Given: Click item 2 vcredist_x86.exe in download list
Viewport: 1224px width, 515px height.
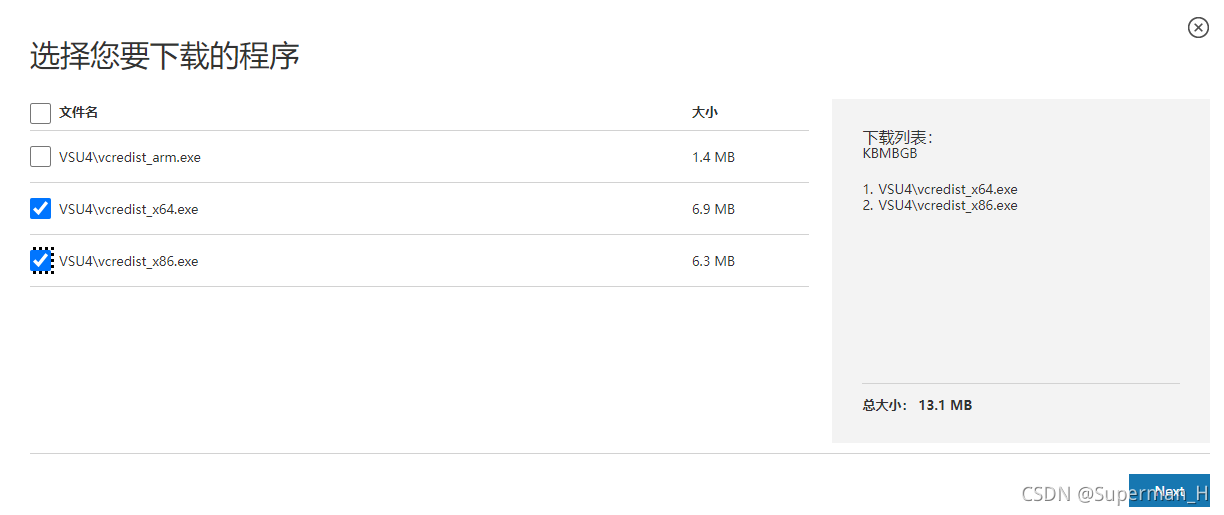Looking at the screenshot, I should click(940, 205).
